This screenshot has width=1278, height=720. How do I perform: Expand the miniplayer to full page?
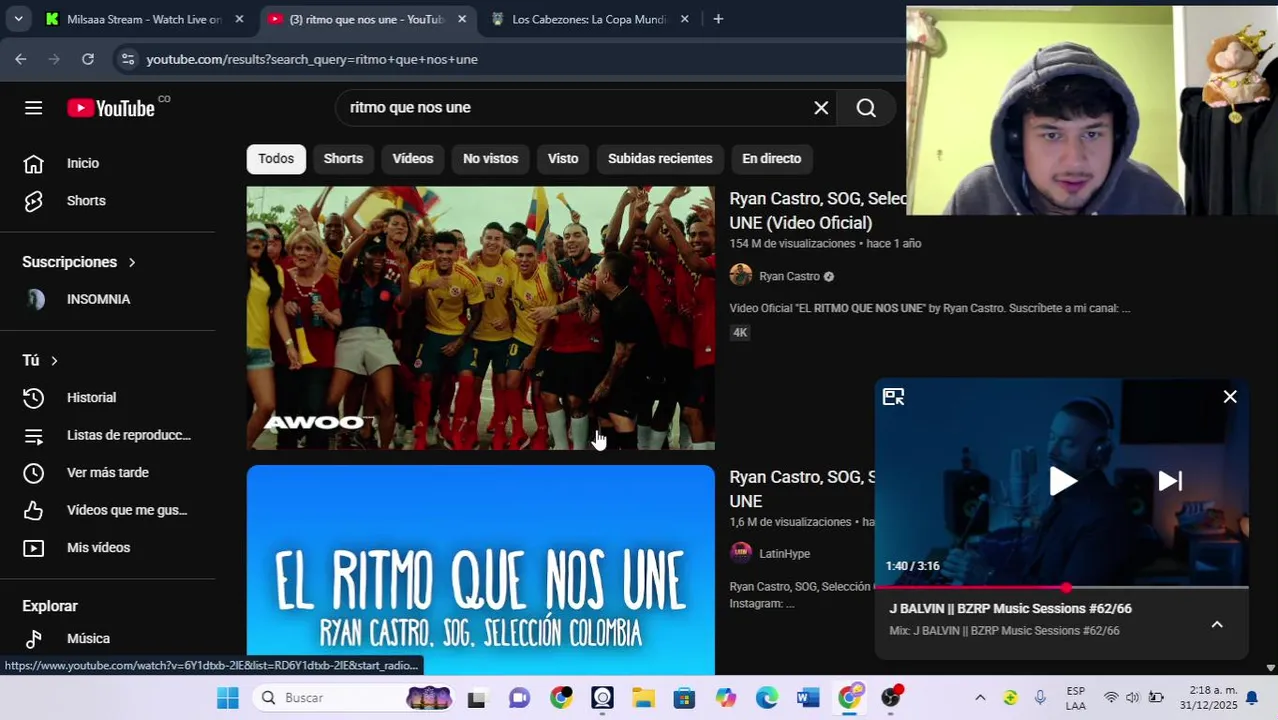[894, 397]
